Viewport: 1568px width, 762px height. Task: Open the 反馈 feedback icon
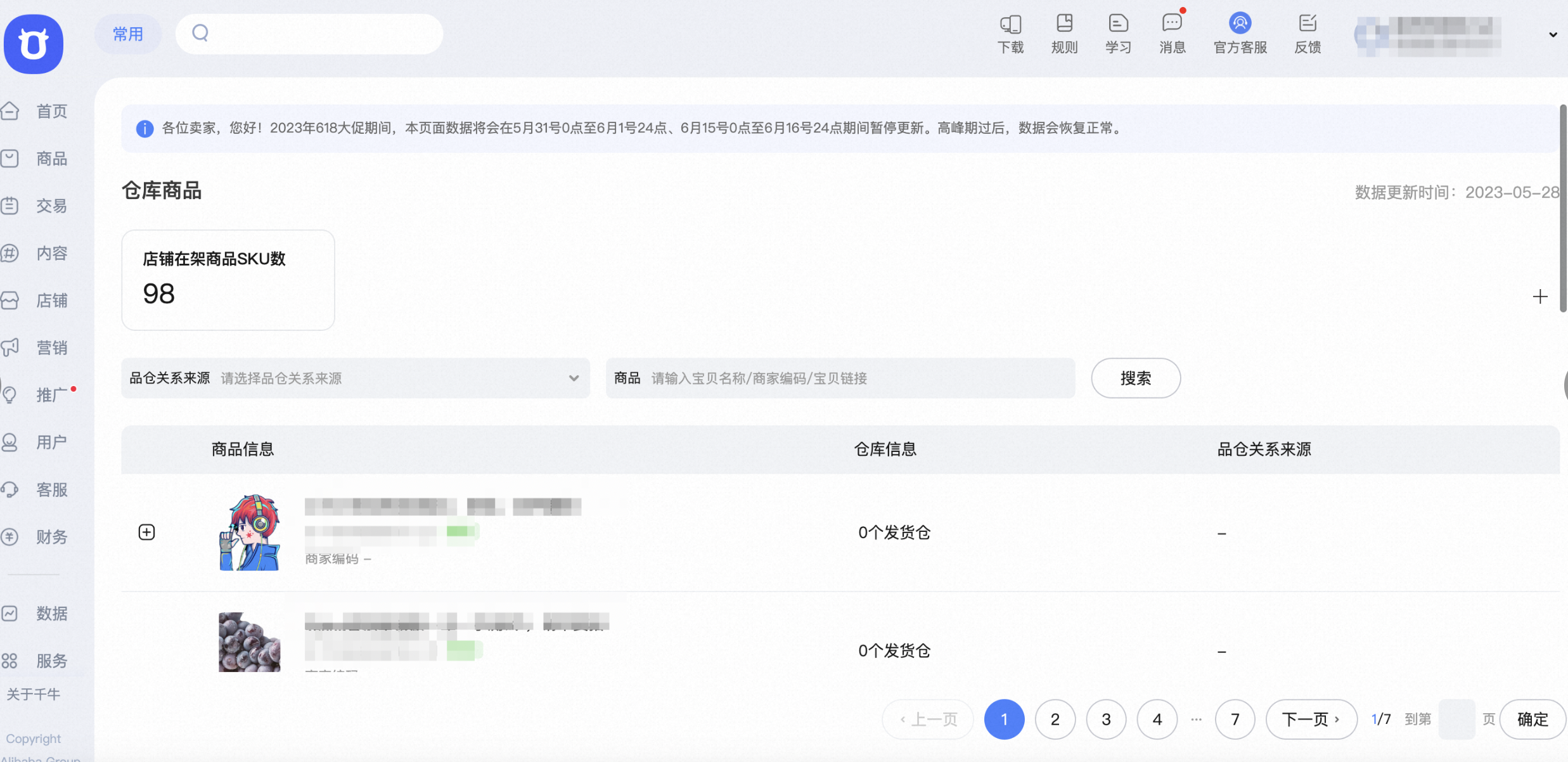(x=1307, y=34)
